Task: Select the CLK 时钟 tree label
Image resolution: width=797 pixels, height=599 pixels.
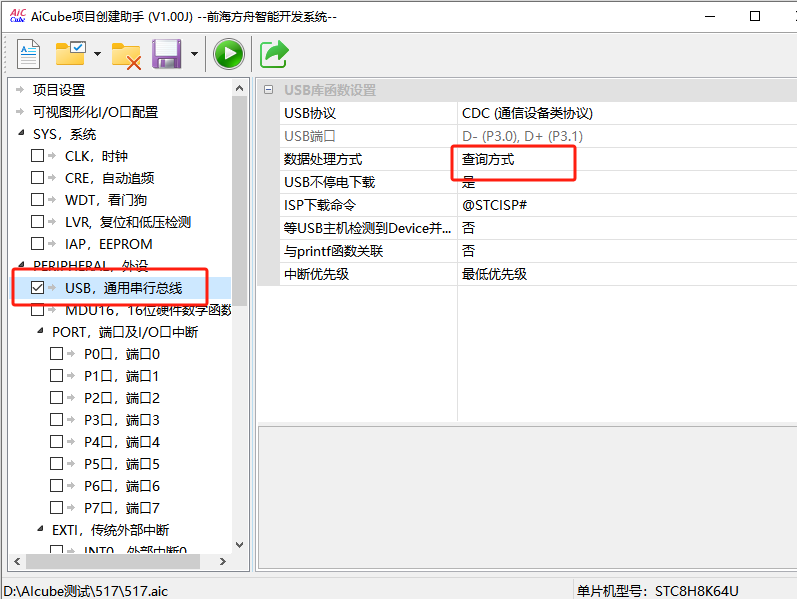Action: pos(96,156)
